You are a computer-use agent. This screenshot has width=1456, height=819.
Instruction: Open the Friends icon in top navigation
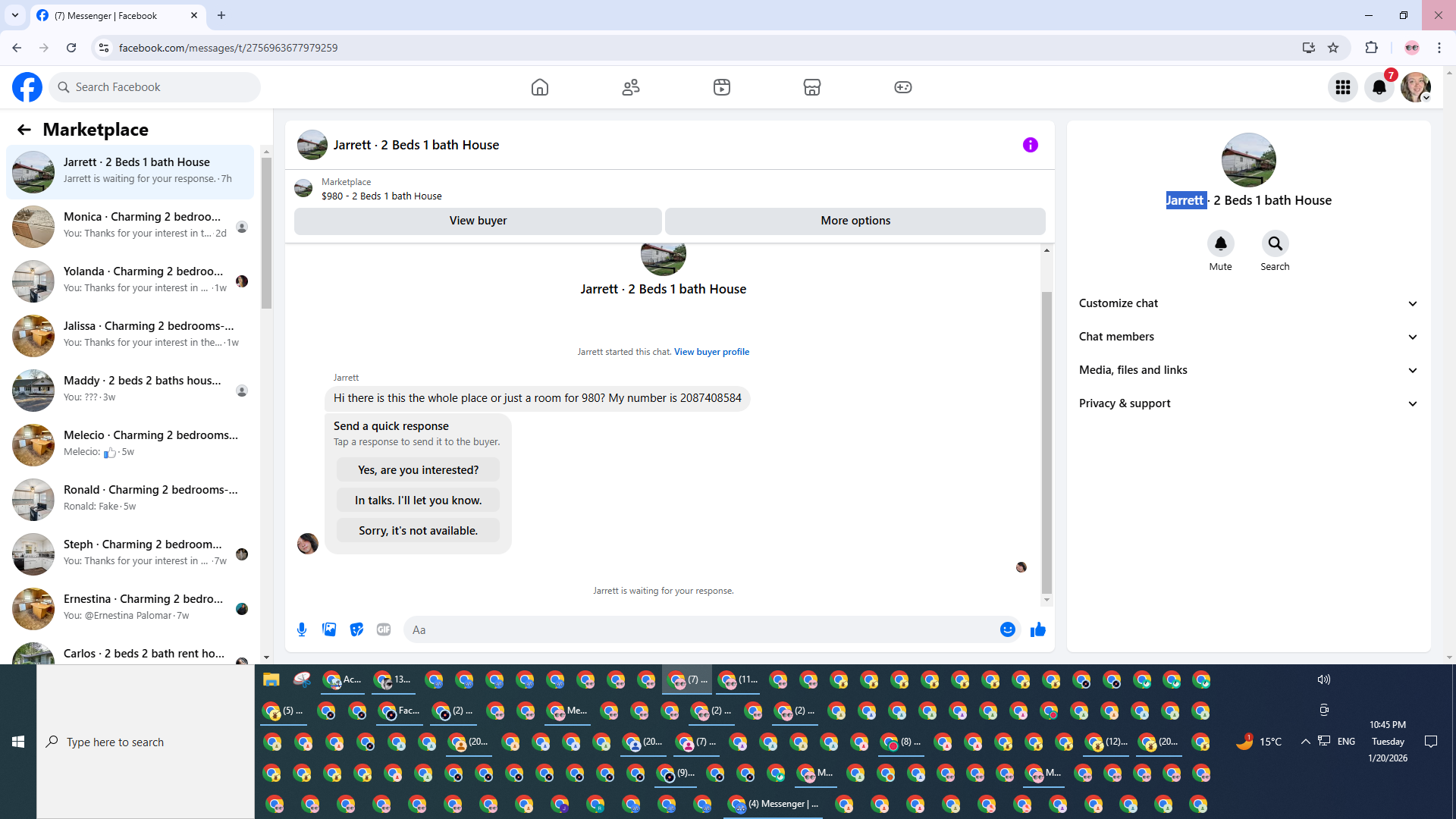coord(631,87)
